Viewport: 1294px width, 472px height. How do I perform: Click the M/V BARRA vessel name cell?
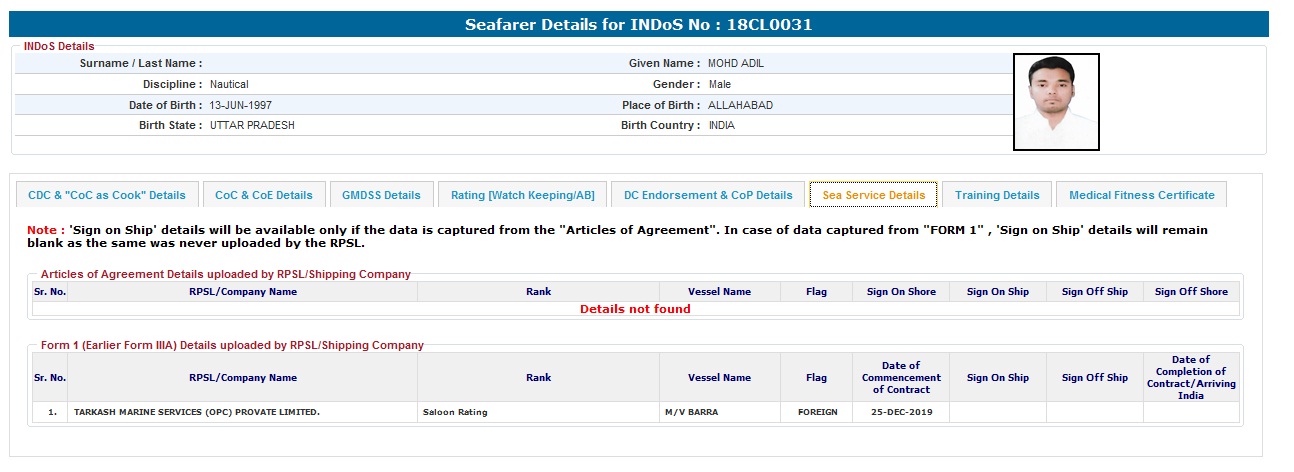[x=691, y=412]
